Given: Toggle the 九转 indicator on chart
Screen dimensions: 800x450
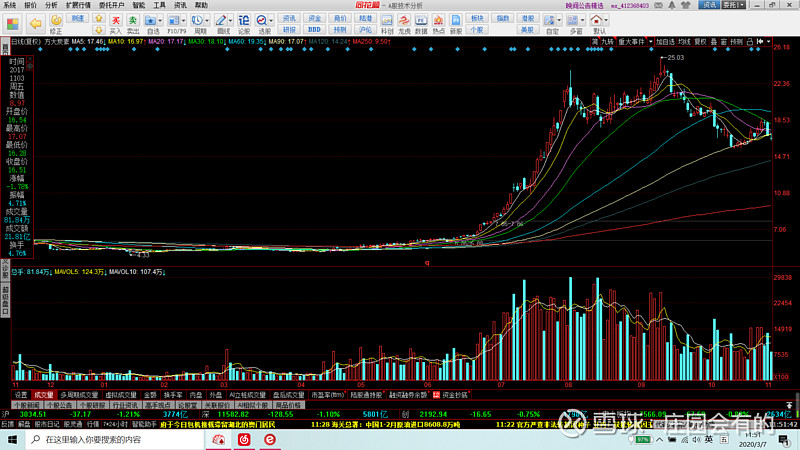Looking at the screenshot, I should [607, 42].
